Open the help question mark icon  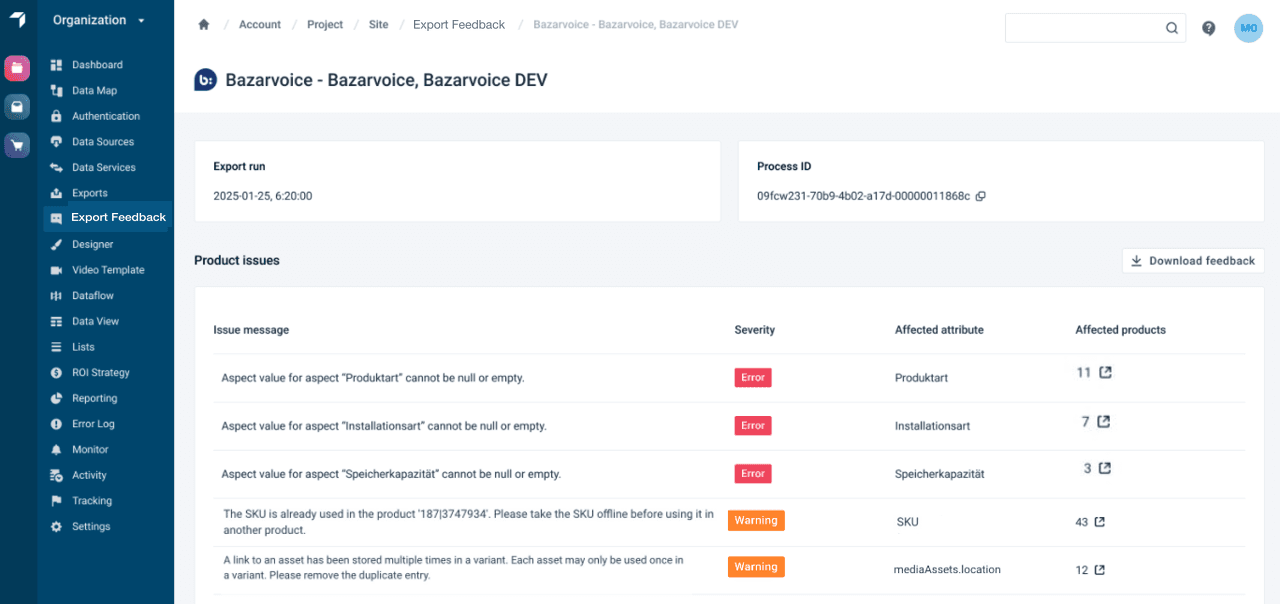coord(1209,28)
